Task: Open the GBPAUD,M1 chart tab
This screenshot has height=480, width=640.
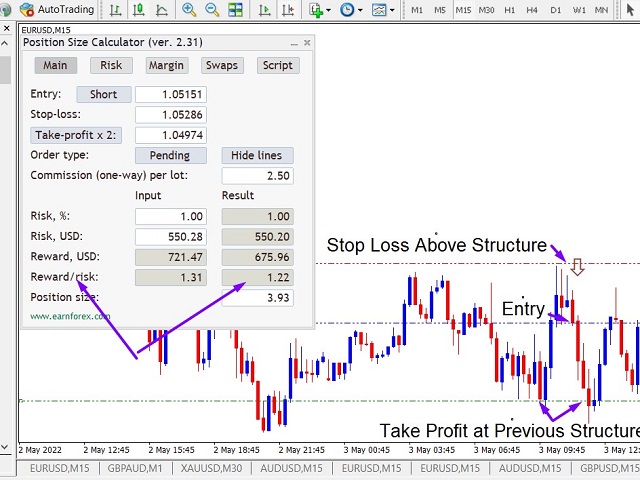Action: pos(135,468)
